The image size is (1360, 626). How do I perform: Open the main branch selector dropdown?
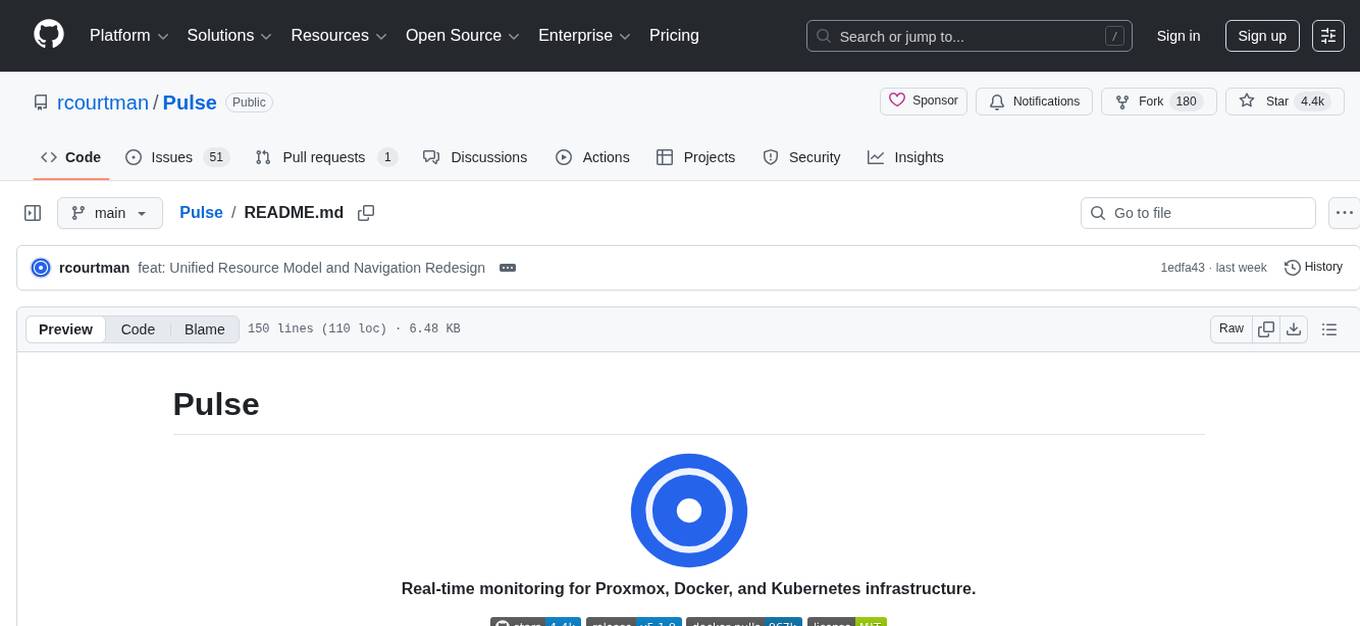pos(110,212)
